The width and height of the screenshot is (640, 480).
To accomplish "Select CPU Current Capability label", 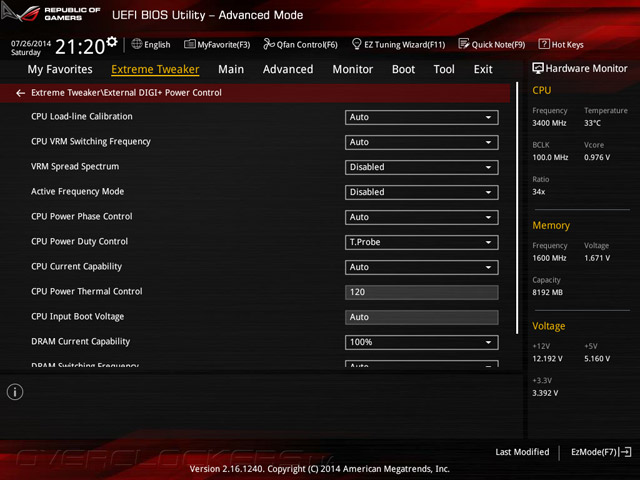I will (76, 267).
